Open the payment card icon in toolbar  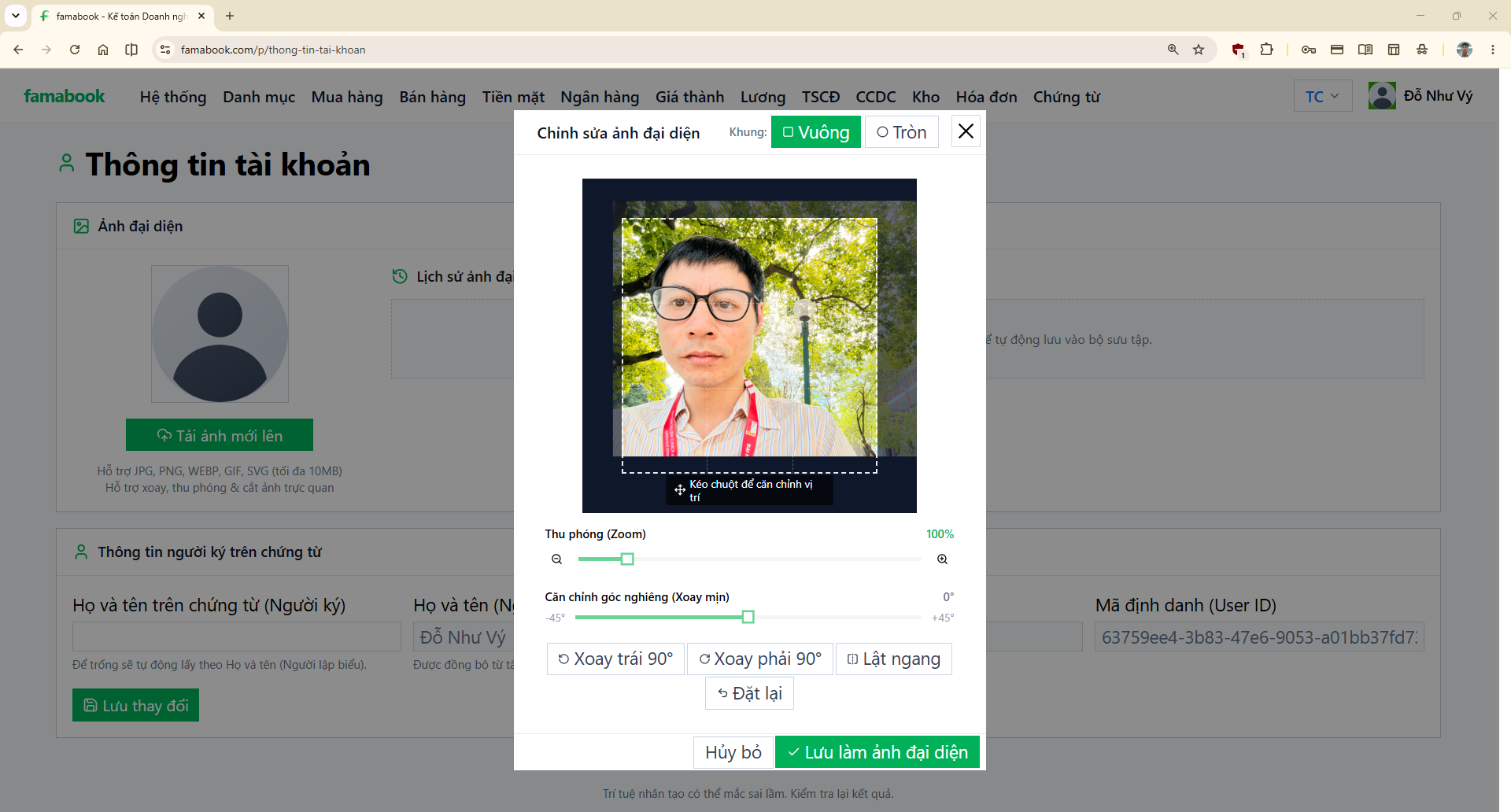1337,50
